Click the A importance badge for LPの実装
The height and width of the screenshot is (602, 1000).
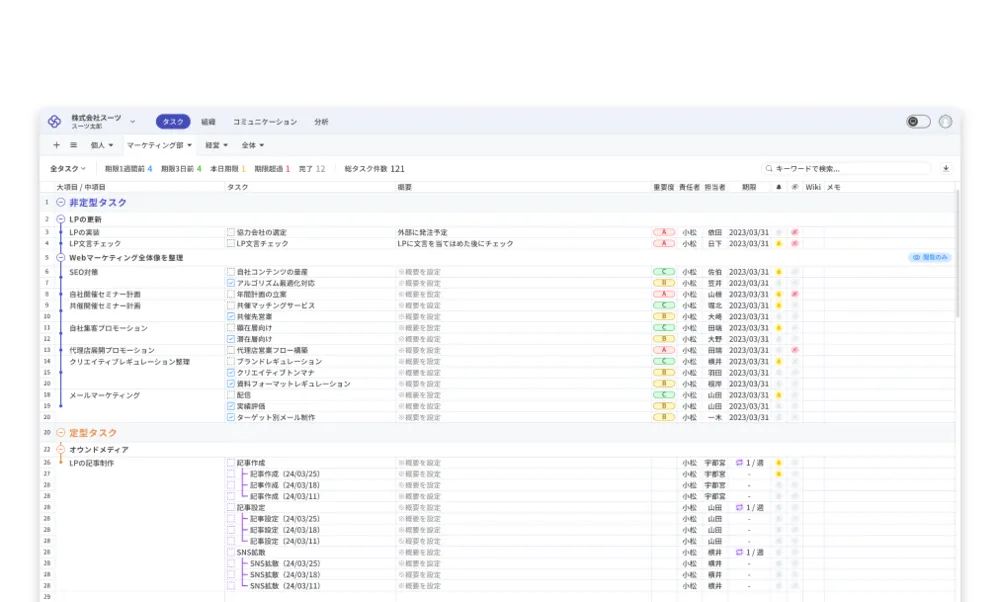click(664, 232)
